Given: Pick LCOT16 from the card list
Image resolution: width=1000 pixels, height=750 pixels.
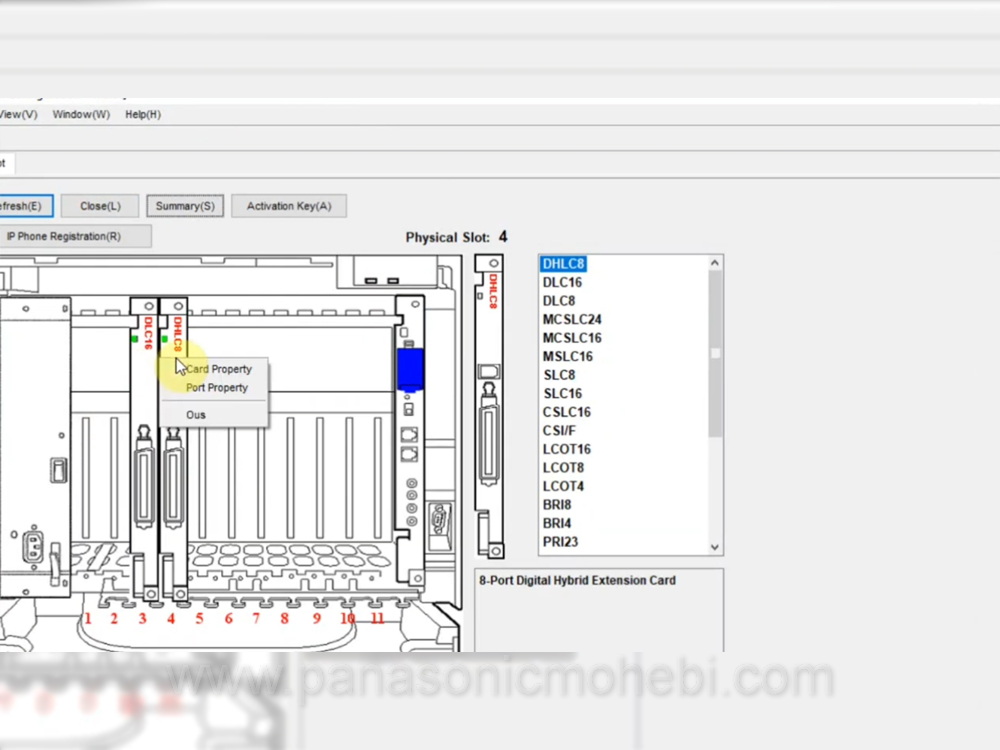Looking at the screenshot, I should (567, 449).
